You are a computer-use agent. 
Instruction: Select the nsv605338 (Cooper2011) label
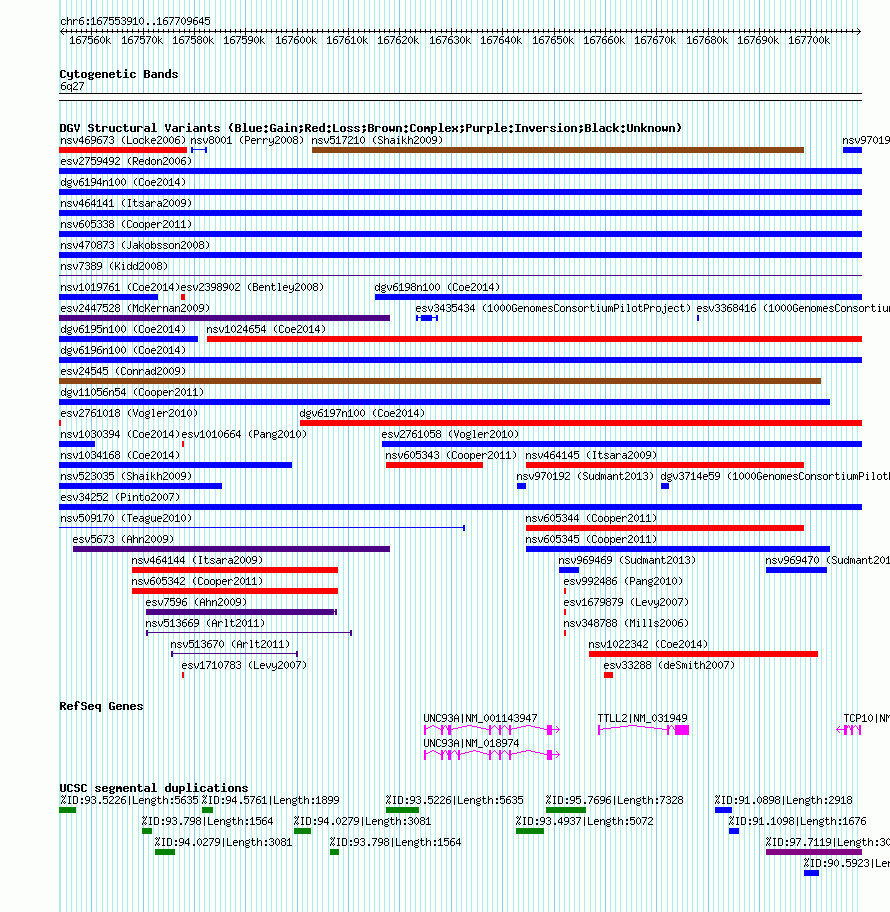(x=126, y=224)
